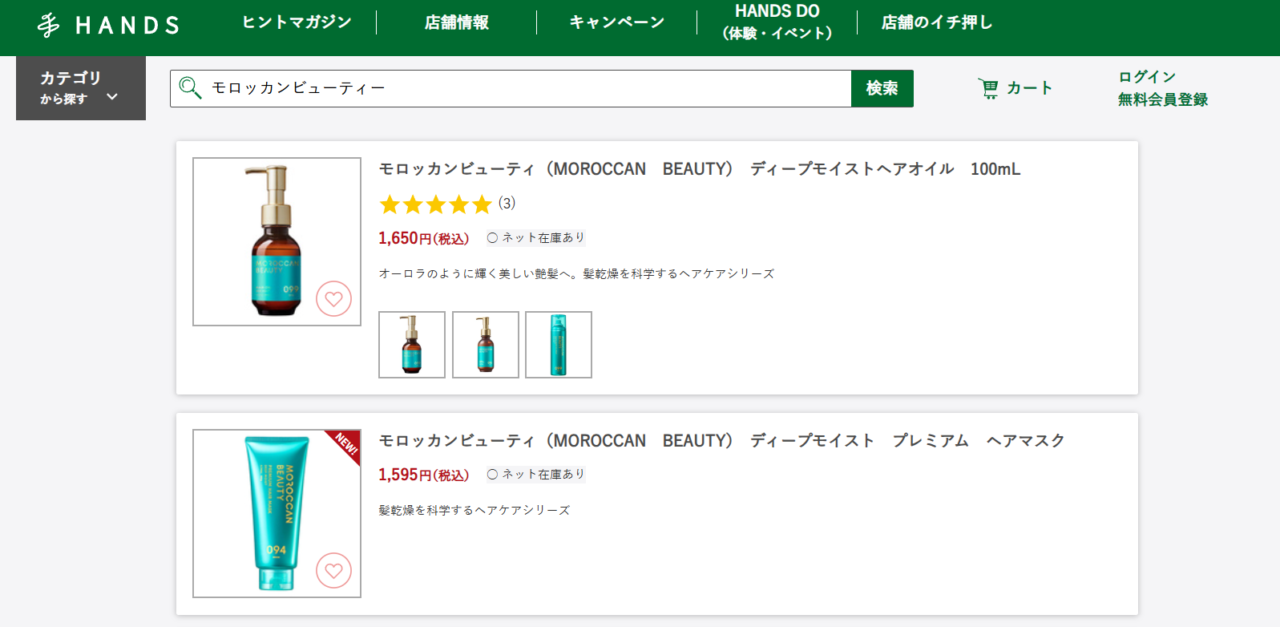Click the 検索 search button

point(882,88)
